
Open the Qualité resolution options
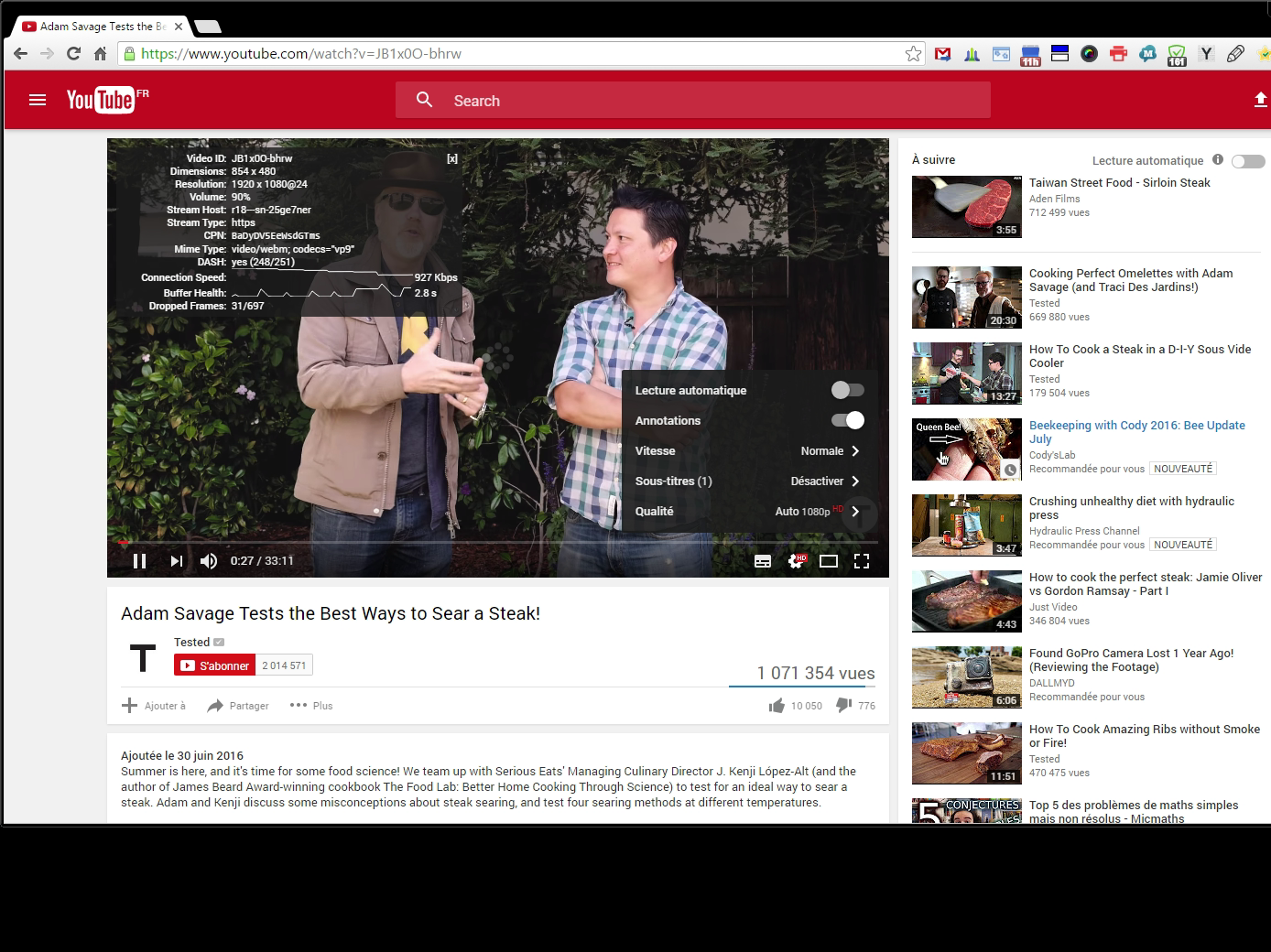coord(748,512)
